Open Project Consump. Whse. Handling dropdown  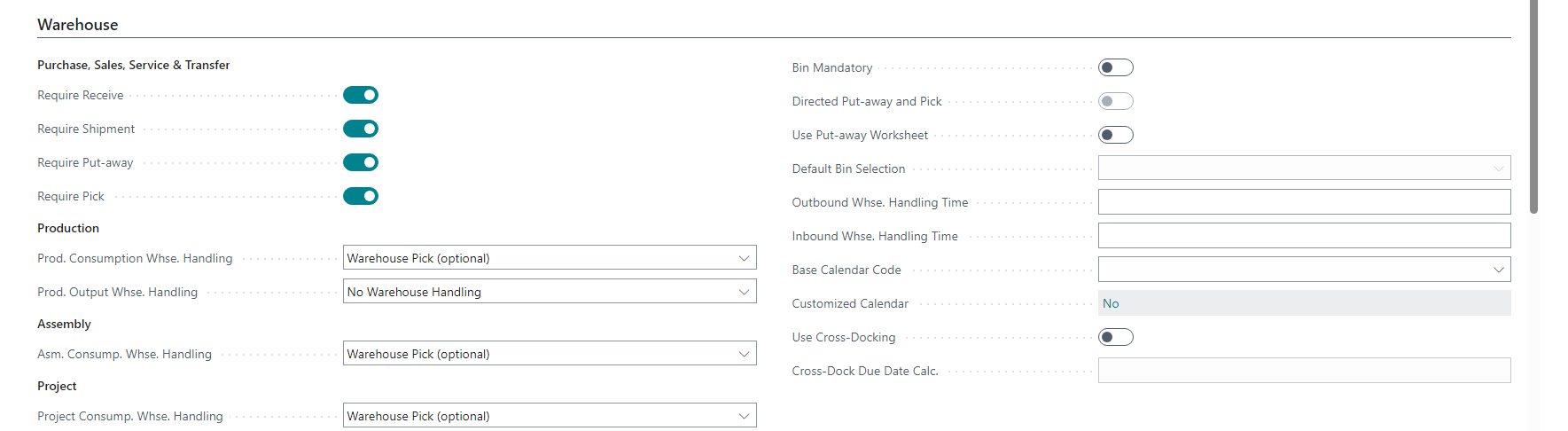pos(550,416)
